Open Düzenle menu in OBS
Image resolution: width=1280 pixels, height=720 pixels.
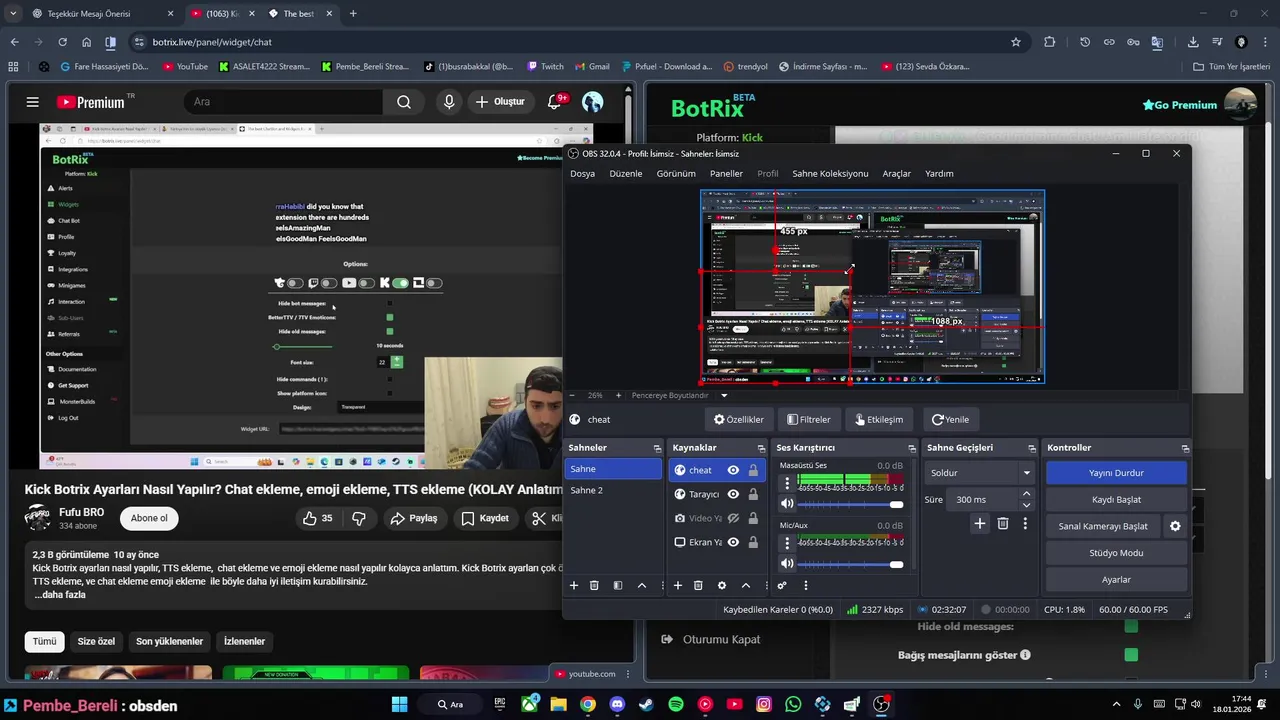click(626, 174)
